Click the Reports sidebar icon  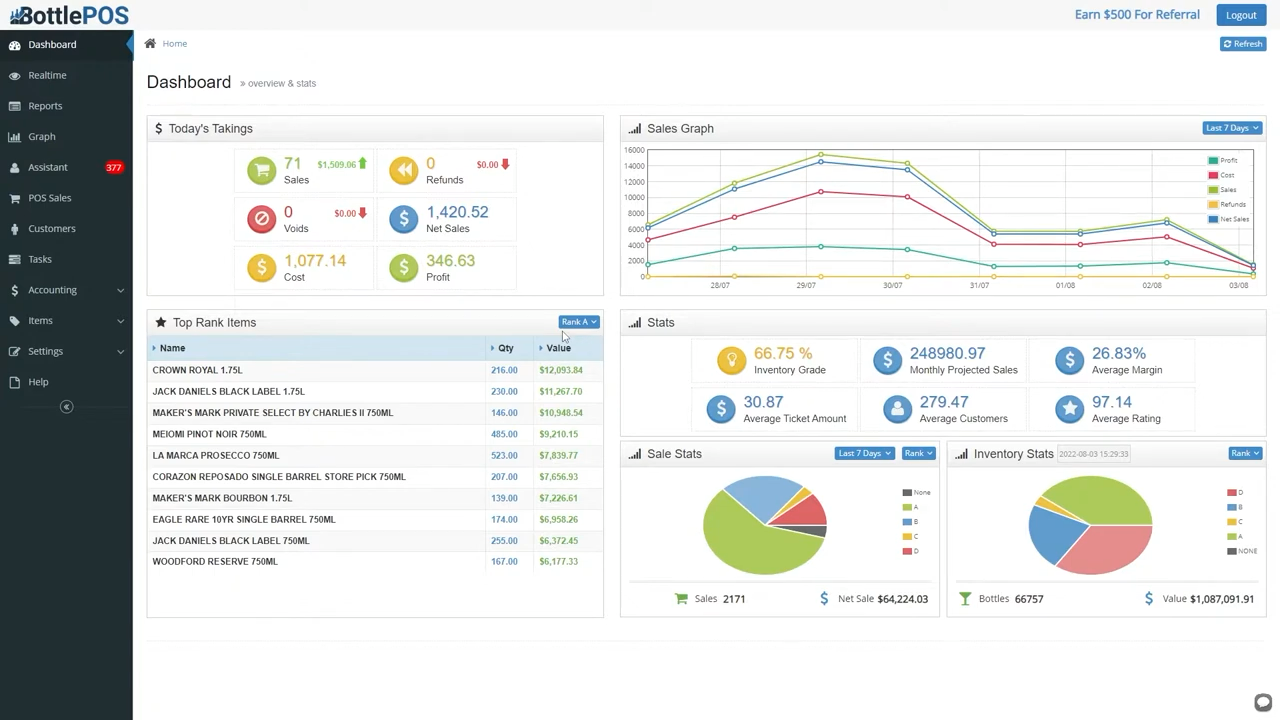click(x=14, y=106)
